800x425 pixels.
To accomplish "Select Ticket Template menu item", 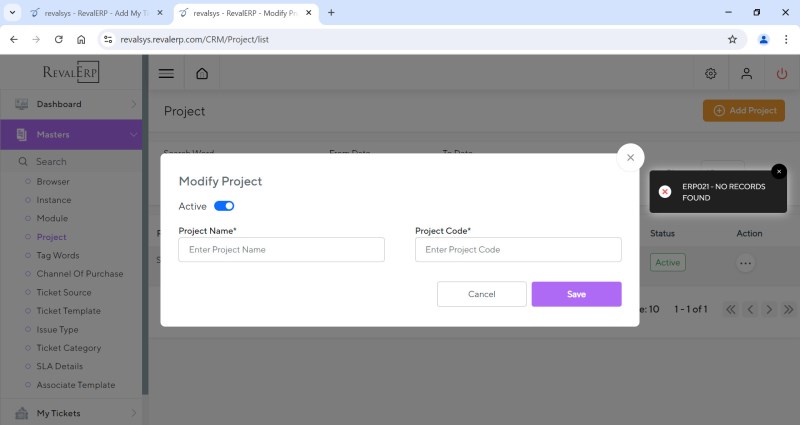I will (68, 311).
